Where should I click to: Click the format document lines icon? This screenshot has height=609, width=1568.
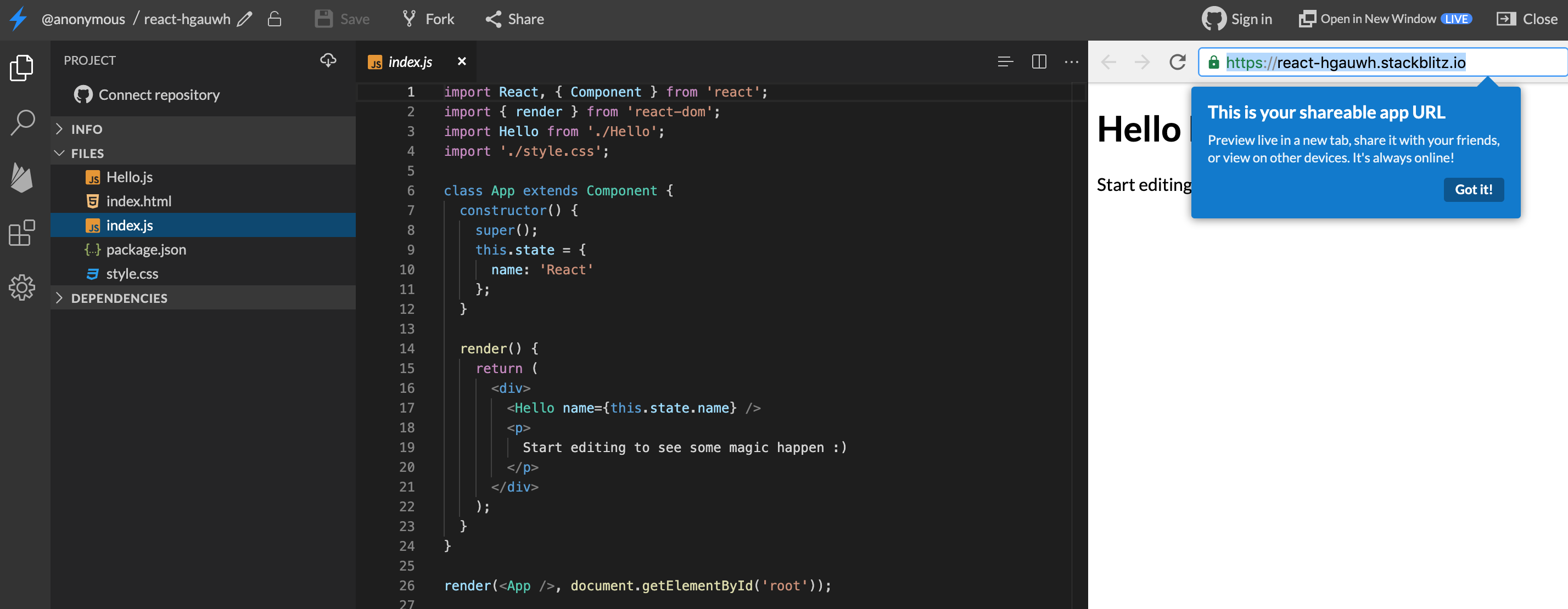coord(1005,62)
